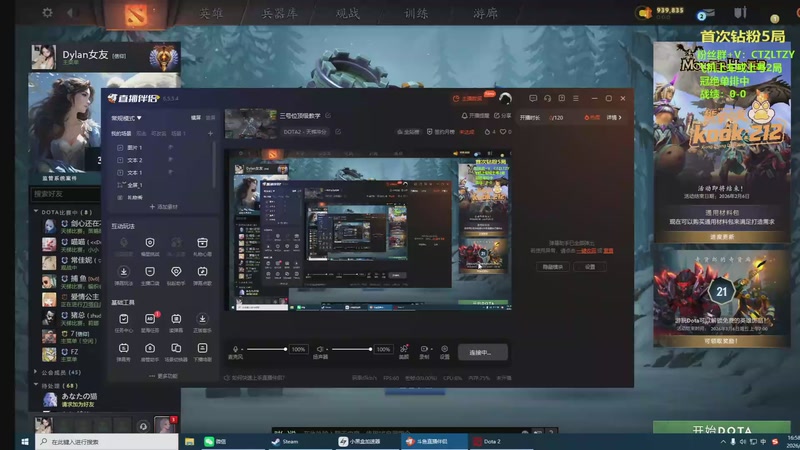
Task: Open beauty filter icon near record
Action: click(x=404, y=349)
